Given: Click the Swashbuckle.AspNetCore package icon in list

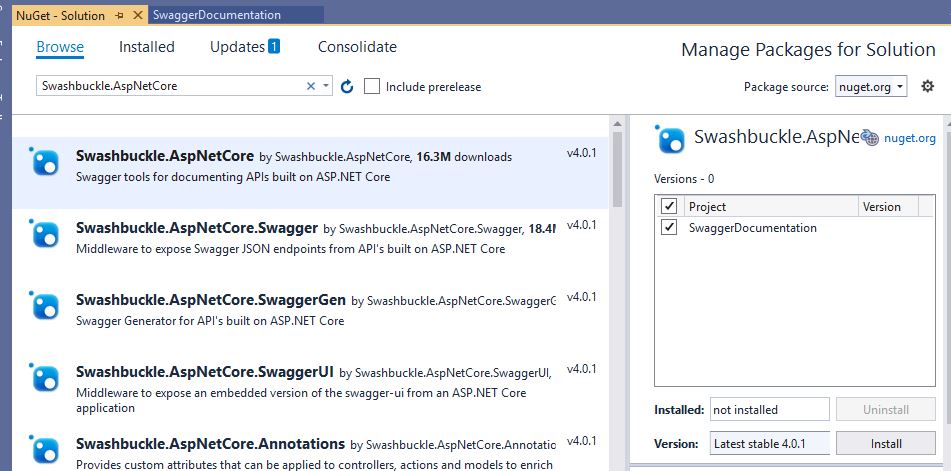Looking at the screenshot, I should tap(45, 162).
